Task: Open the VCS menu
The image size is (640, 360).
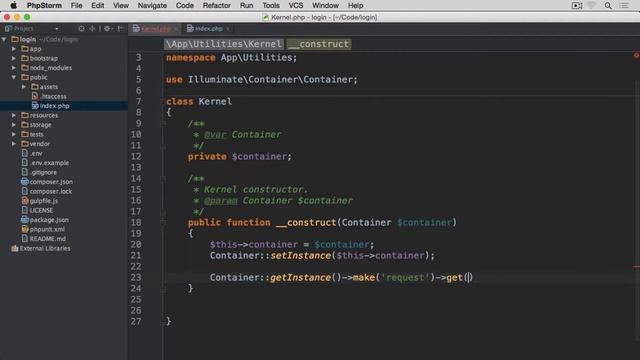Action: 296,5
